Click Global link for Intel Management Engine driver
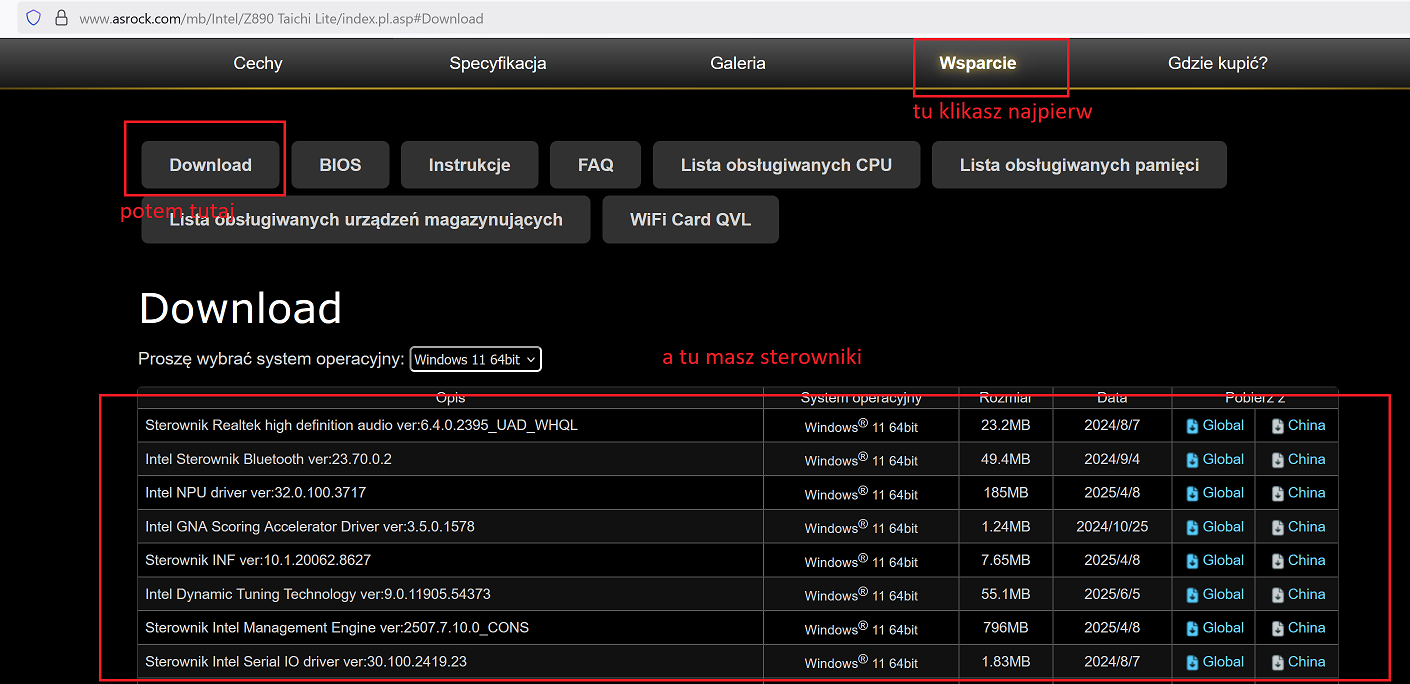Image resolution: width=1410 pixels, height=684 pixels. point(1222,628)
